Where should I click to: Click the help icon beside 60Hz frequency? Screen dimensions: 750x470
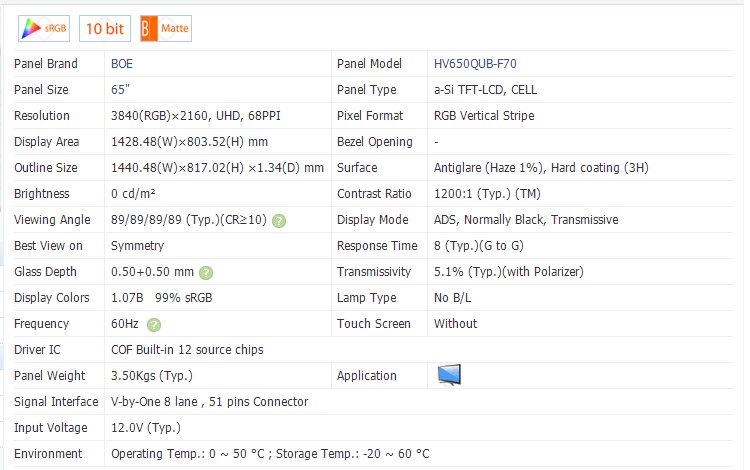154,324
